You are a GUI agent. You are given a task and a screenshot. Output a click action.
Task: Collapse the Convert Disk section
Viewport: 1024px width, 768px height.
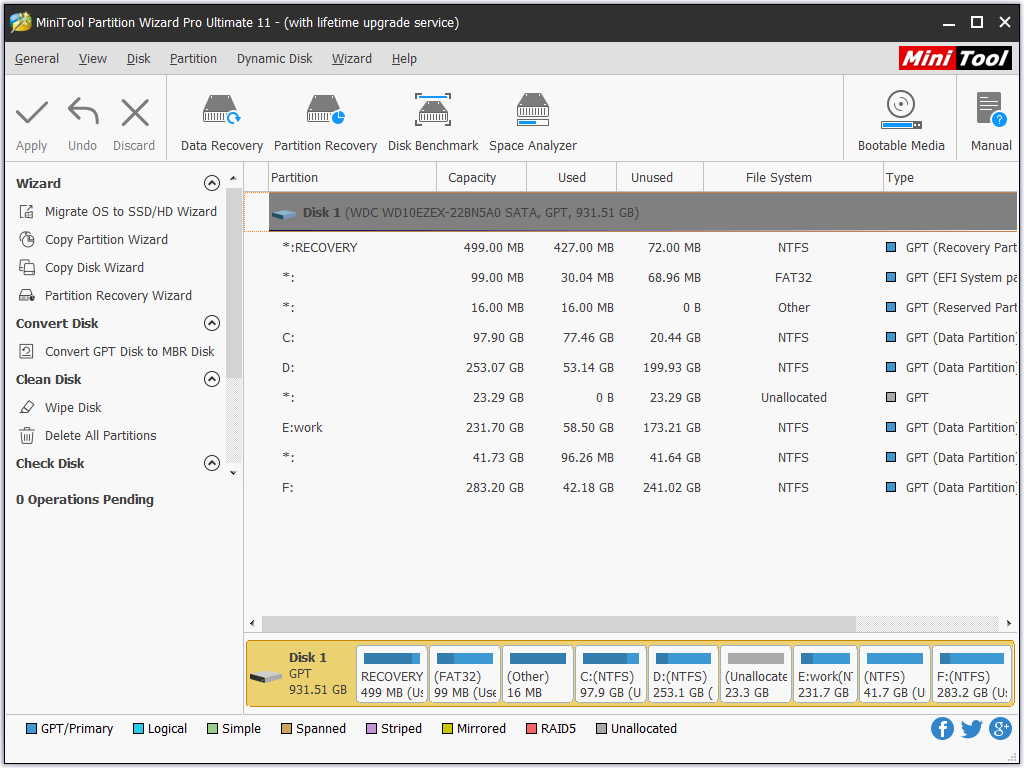click(212, 323)
